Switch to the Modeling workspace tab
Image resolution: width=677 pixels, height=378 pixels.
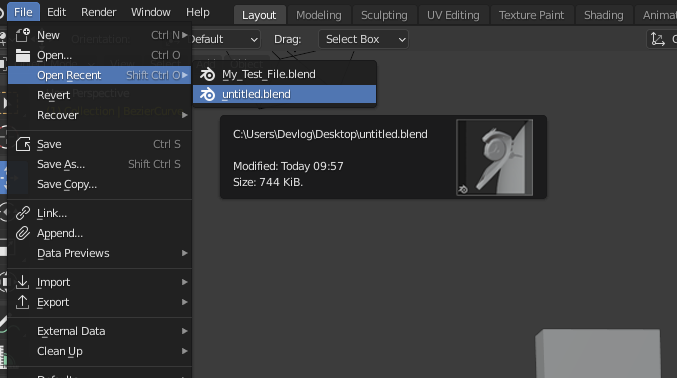point(319,15)
